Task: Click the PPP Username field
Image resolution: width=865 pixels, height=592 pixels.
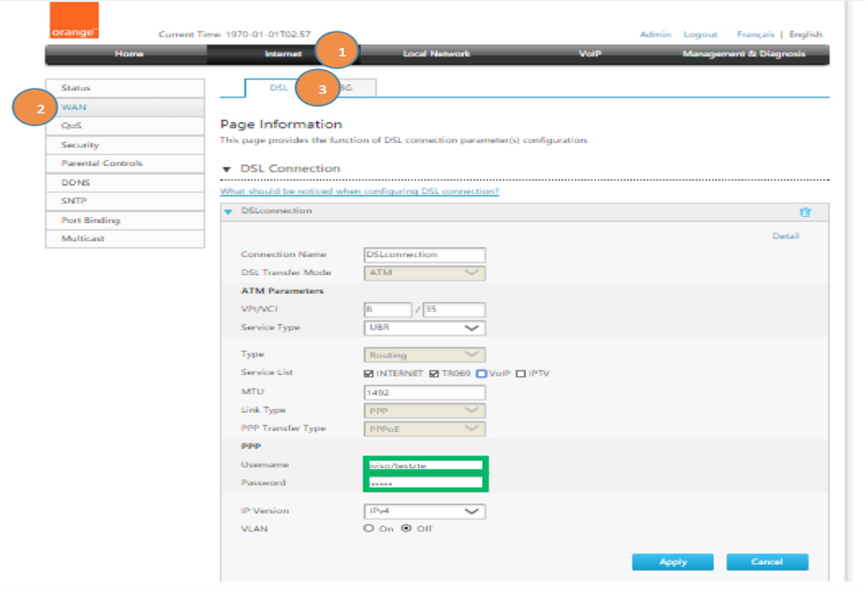Action: [x=425, y=465]
